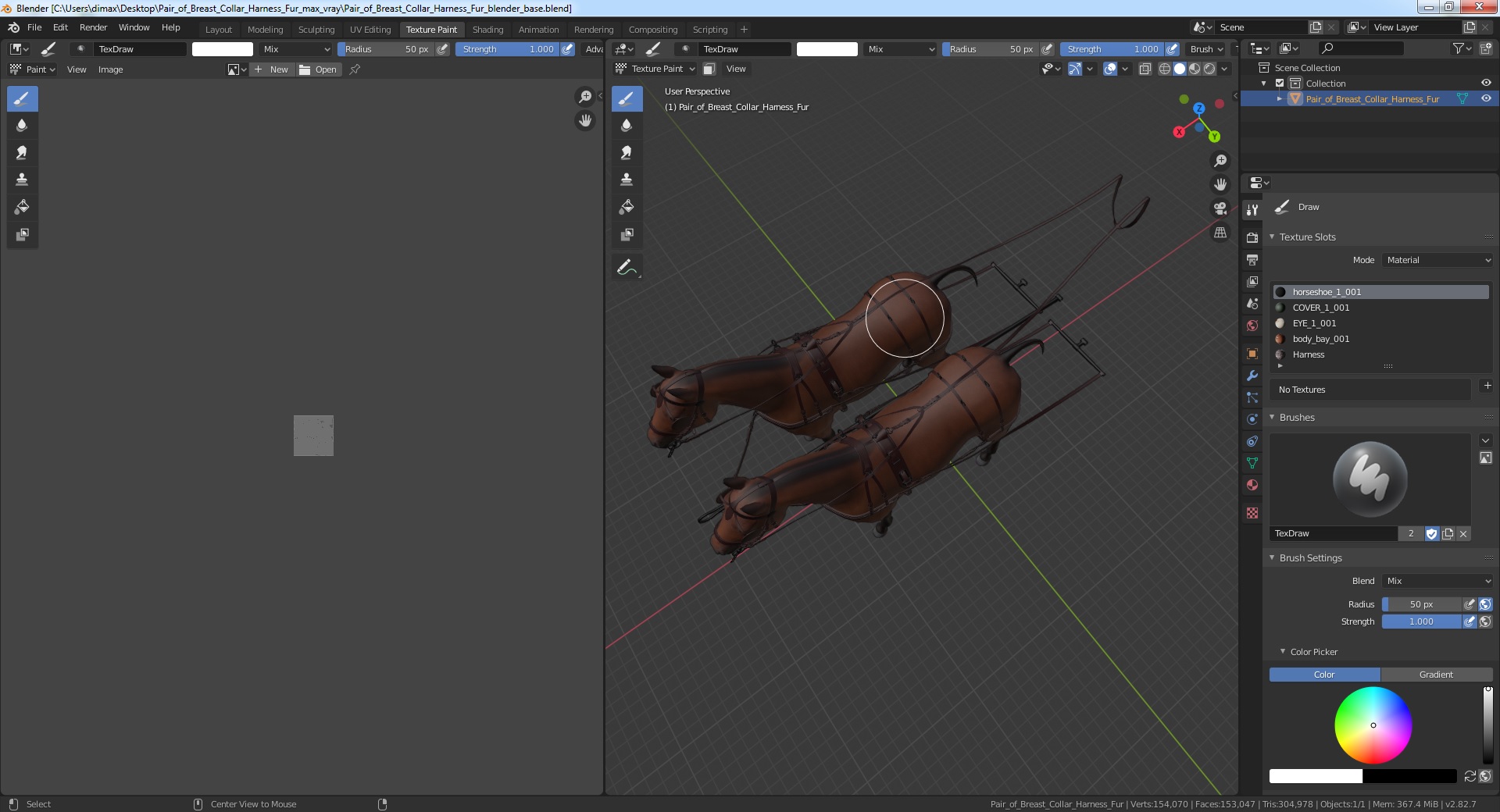Screen dimensions: 1500x812
Task: Open the Texture Paint mode dropdown
Action: coord(655,69)
